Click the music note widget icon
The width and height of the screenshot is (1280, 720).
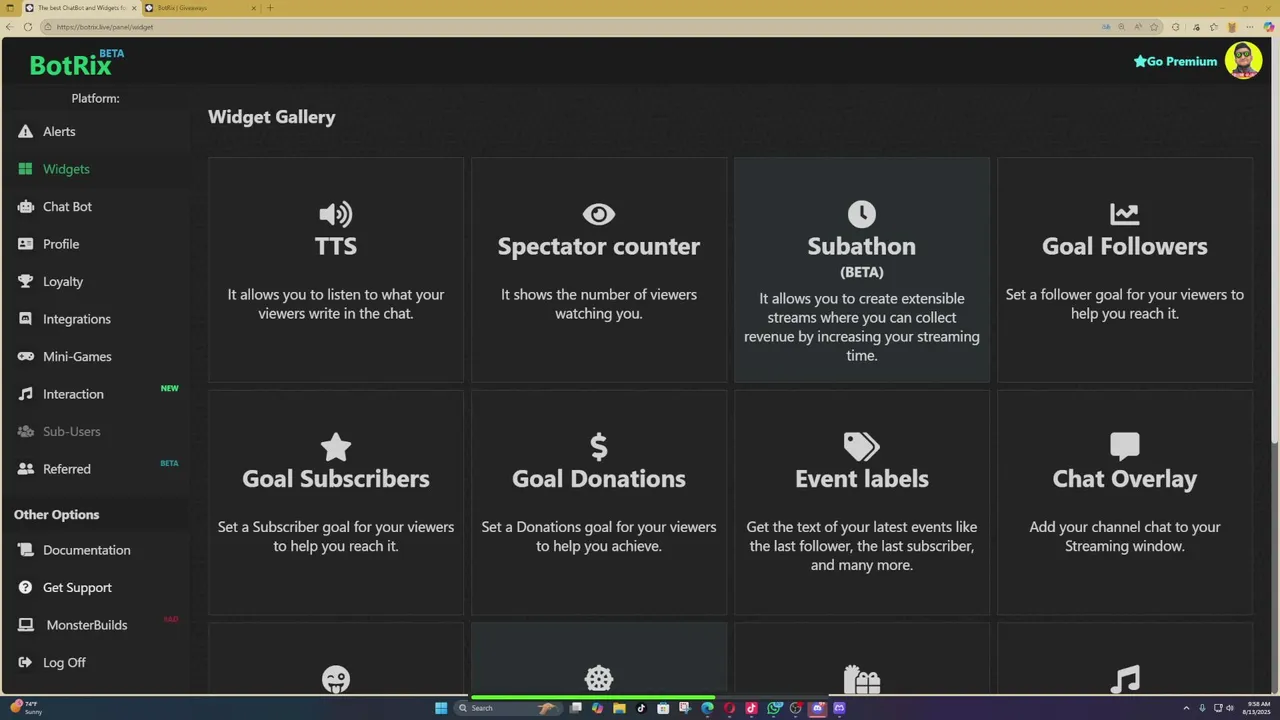(1124, 680)
